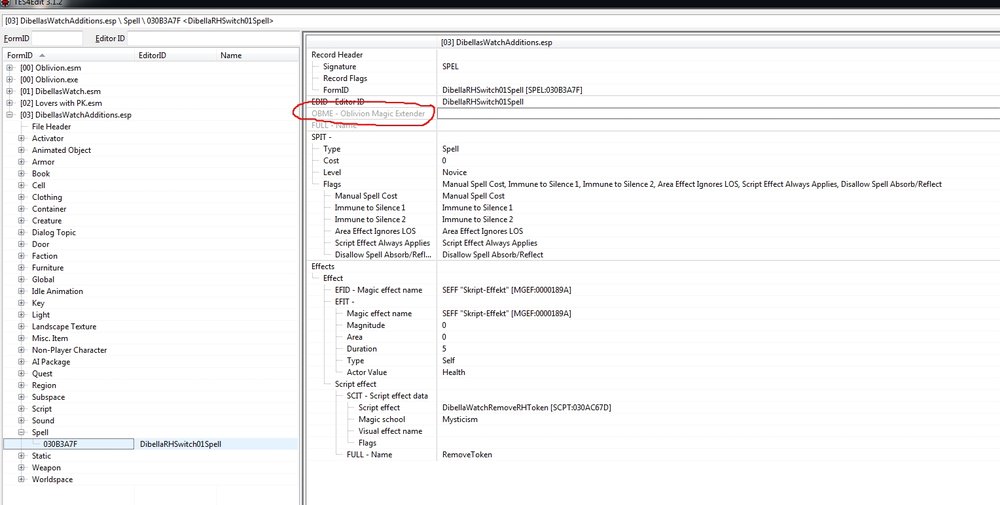Select the Key group

coord(38,303)
